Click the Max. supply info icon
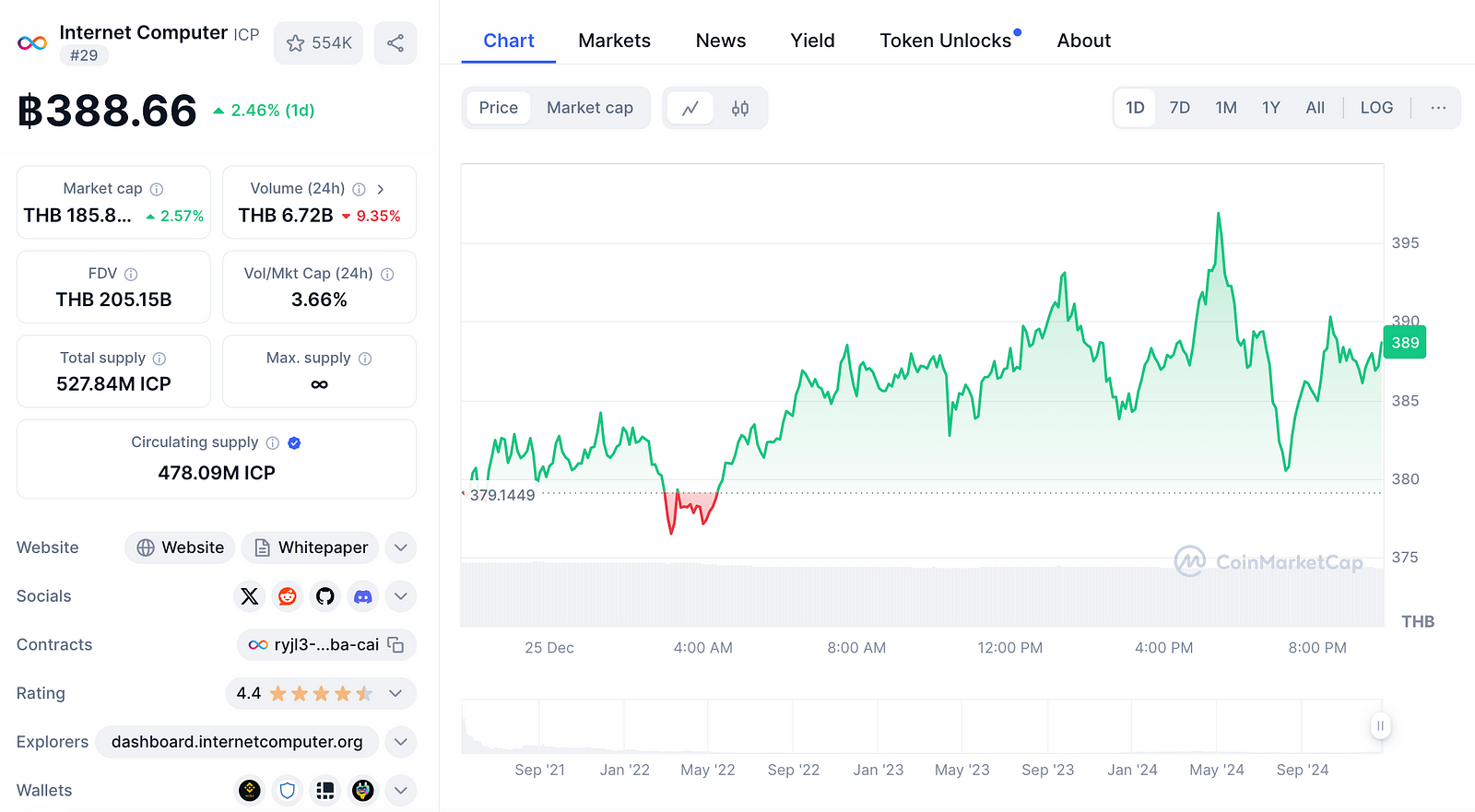 [365, 359]
